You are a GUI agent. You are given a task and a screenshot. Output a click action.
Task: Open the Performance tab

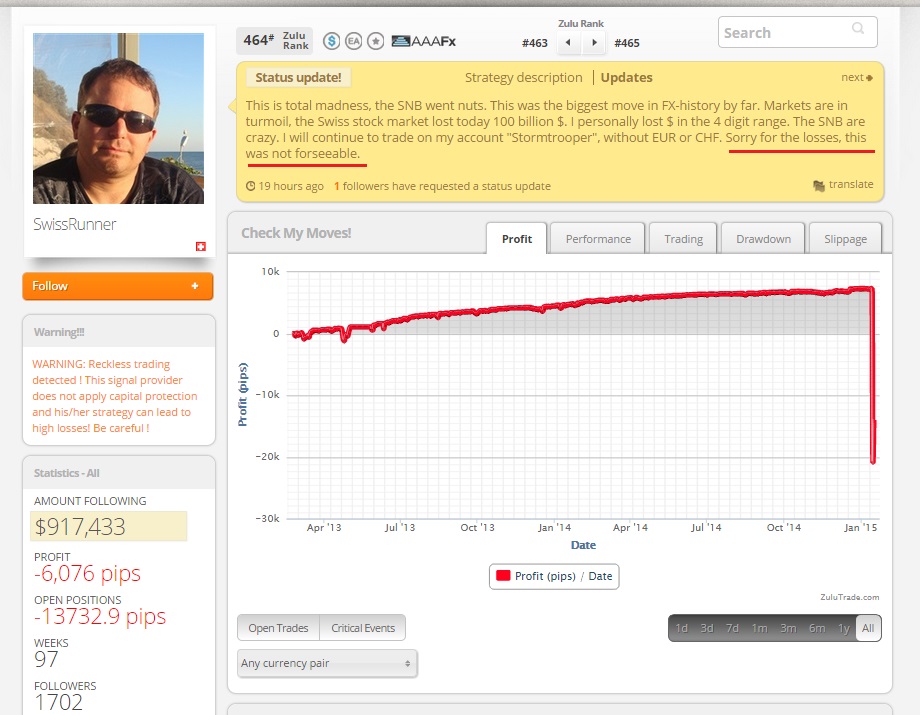(598, 239)
